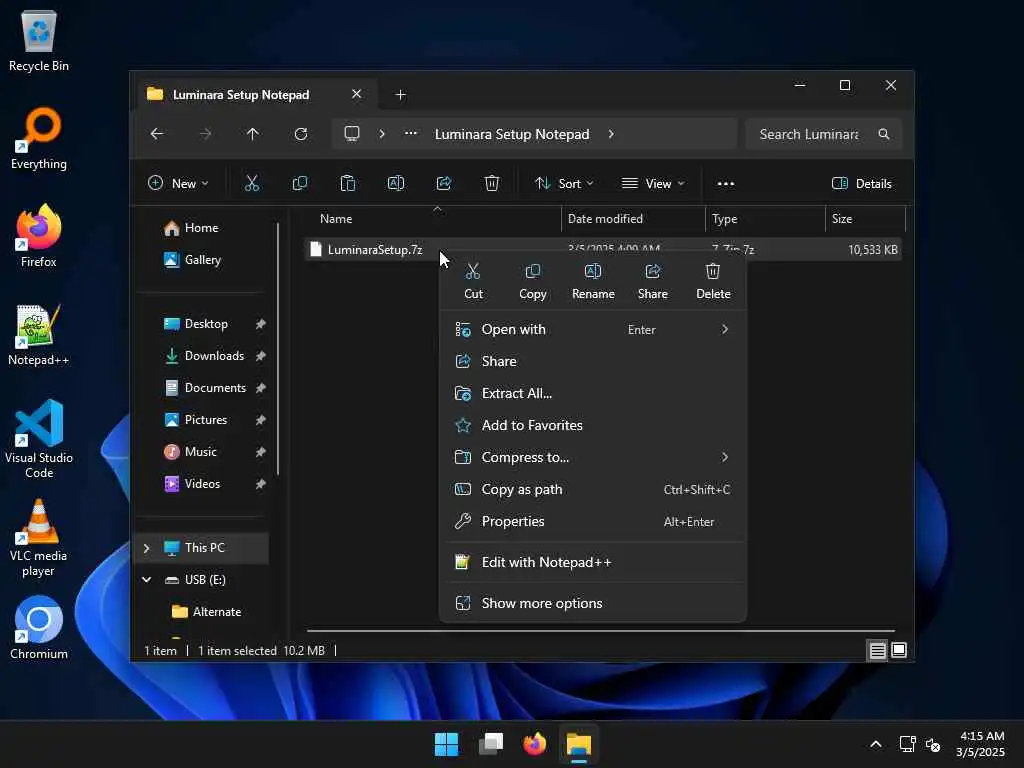Image resolution: width=1024 pixels, height=768 pixels.
Task: Click navigation pane vertical scrollbar
Action: [278, 349]
